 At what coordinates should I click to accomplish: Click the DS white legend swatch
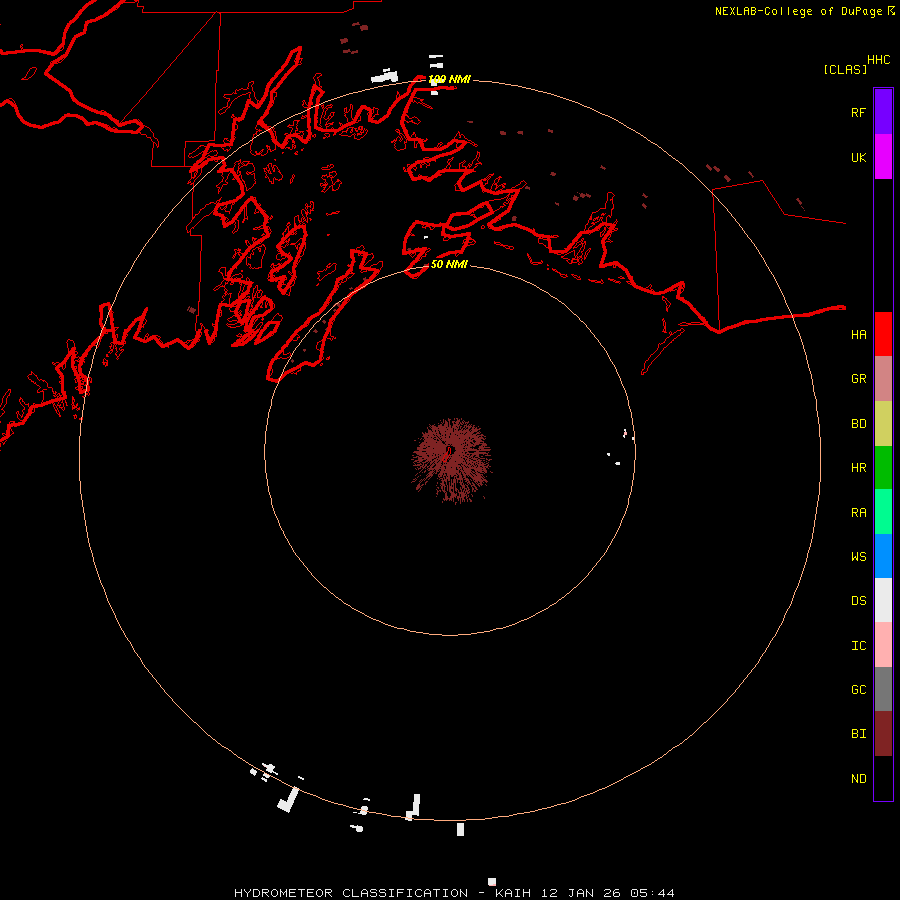coord(883,600)
